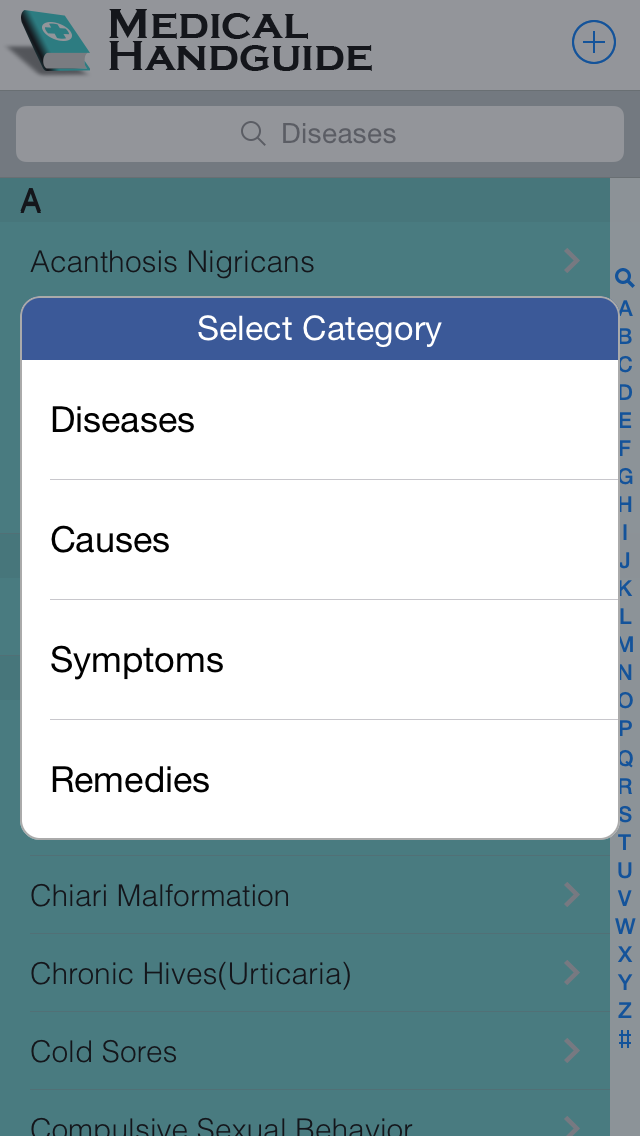
Task: Jump to letter T in index
Action: [625, 842]
